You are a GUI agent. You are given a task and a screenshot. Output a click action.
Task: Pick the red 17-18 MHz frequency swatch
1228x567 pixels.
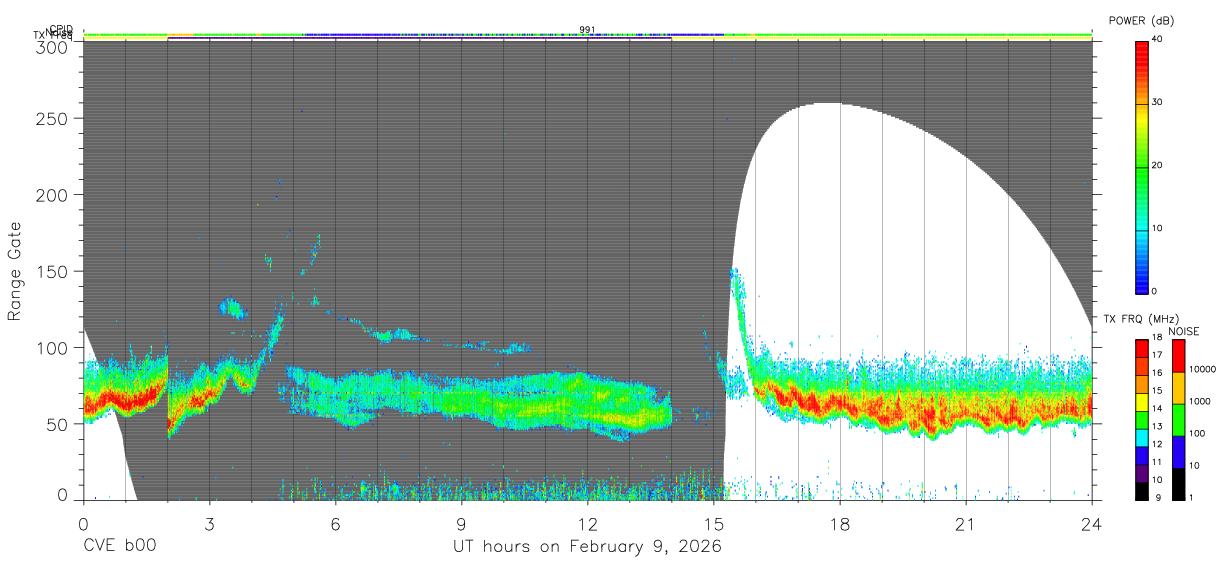point(1141,349)
